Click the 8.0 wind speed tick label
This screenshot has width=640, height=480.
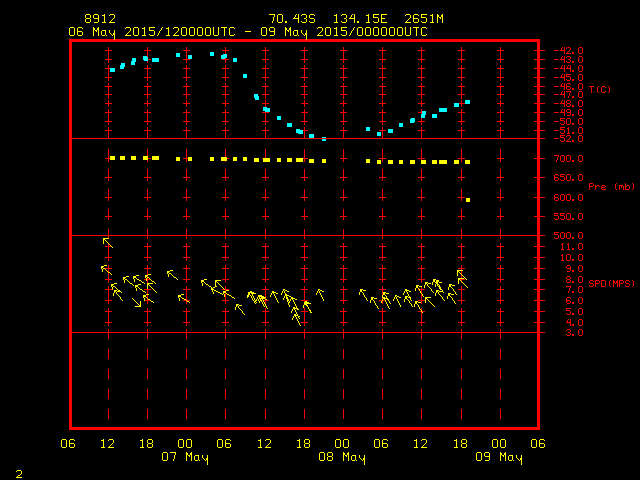pyautogui.click(x=574, y=280)
